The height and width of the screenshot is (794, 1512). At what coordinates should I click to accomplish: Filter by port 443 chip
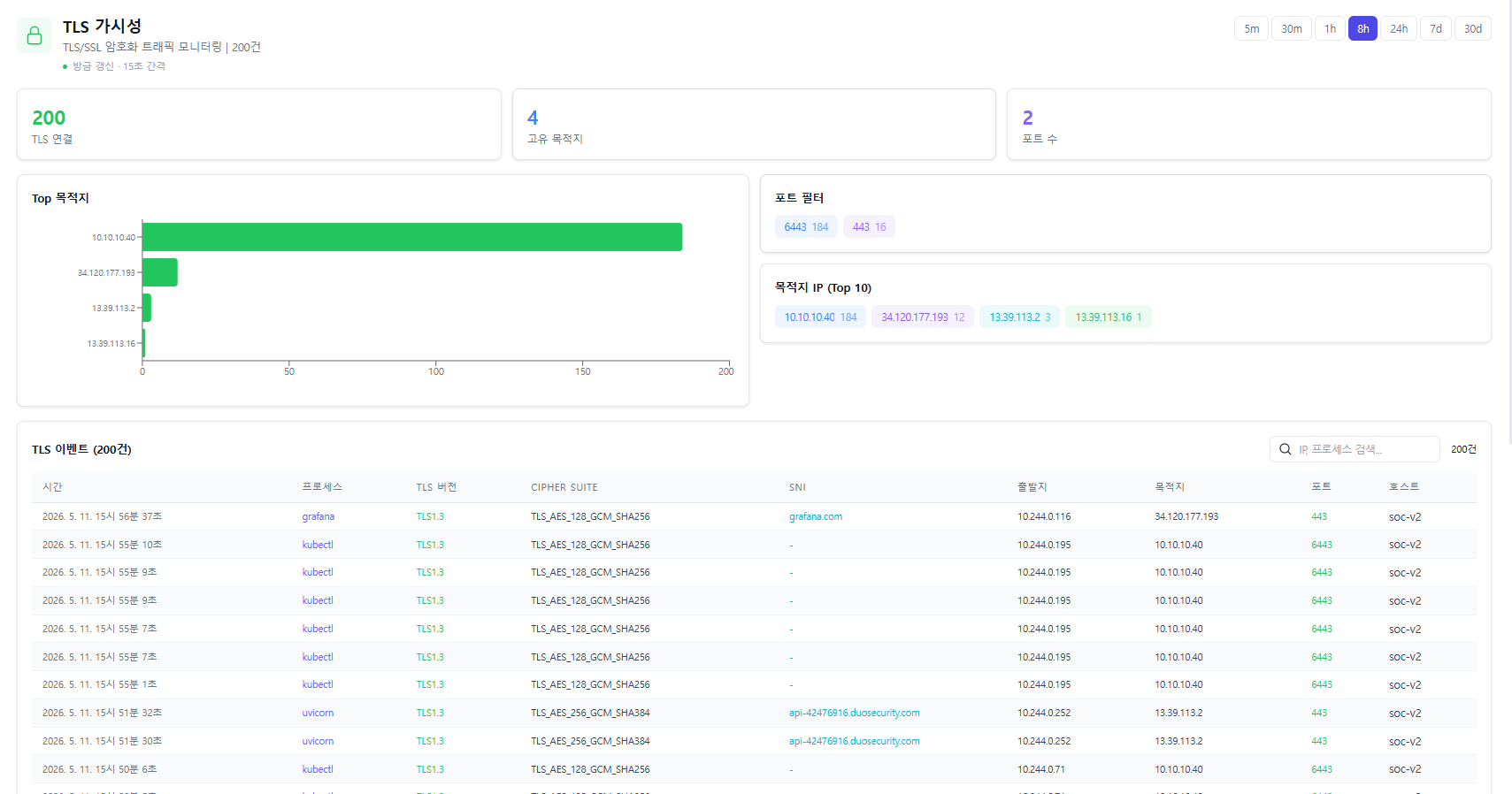869,227
